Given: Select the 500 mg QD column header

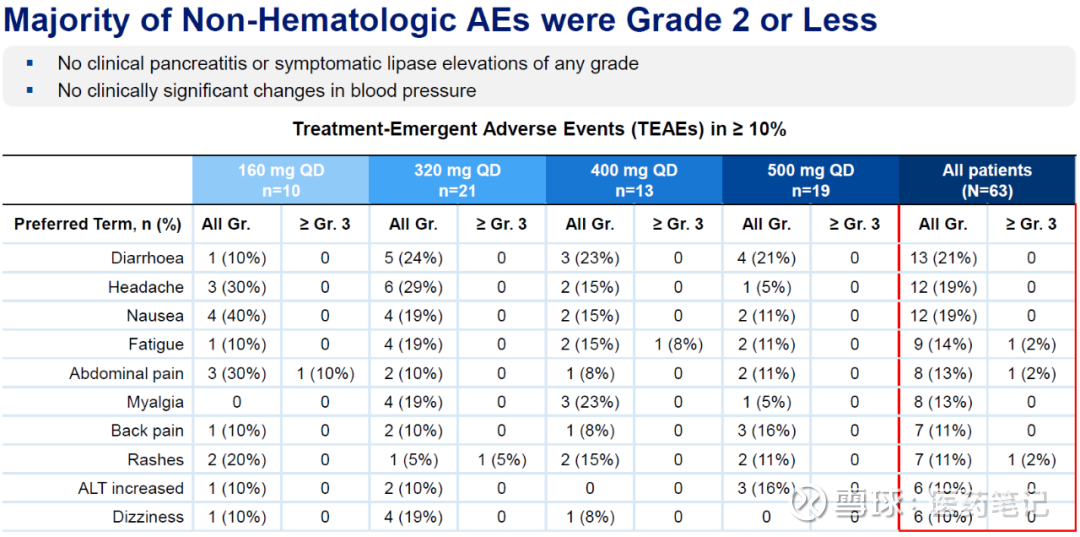Looking at the screenshot, I should [x=811, y=180].
